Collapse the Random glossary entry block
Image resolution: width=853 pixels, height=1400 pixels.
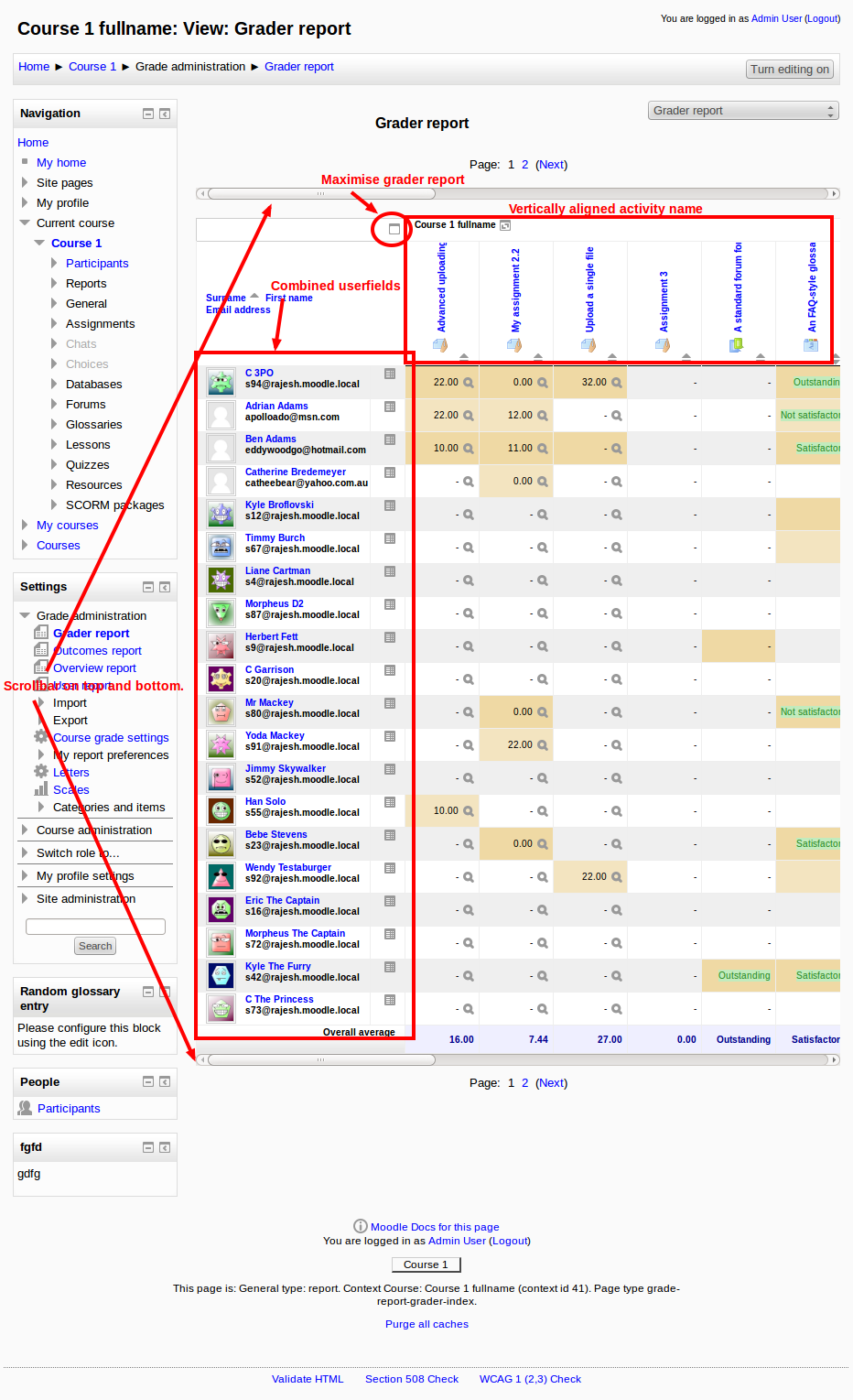coord(148,992)
